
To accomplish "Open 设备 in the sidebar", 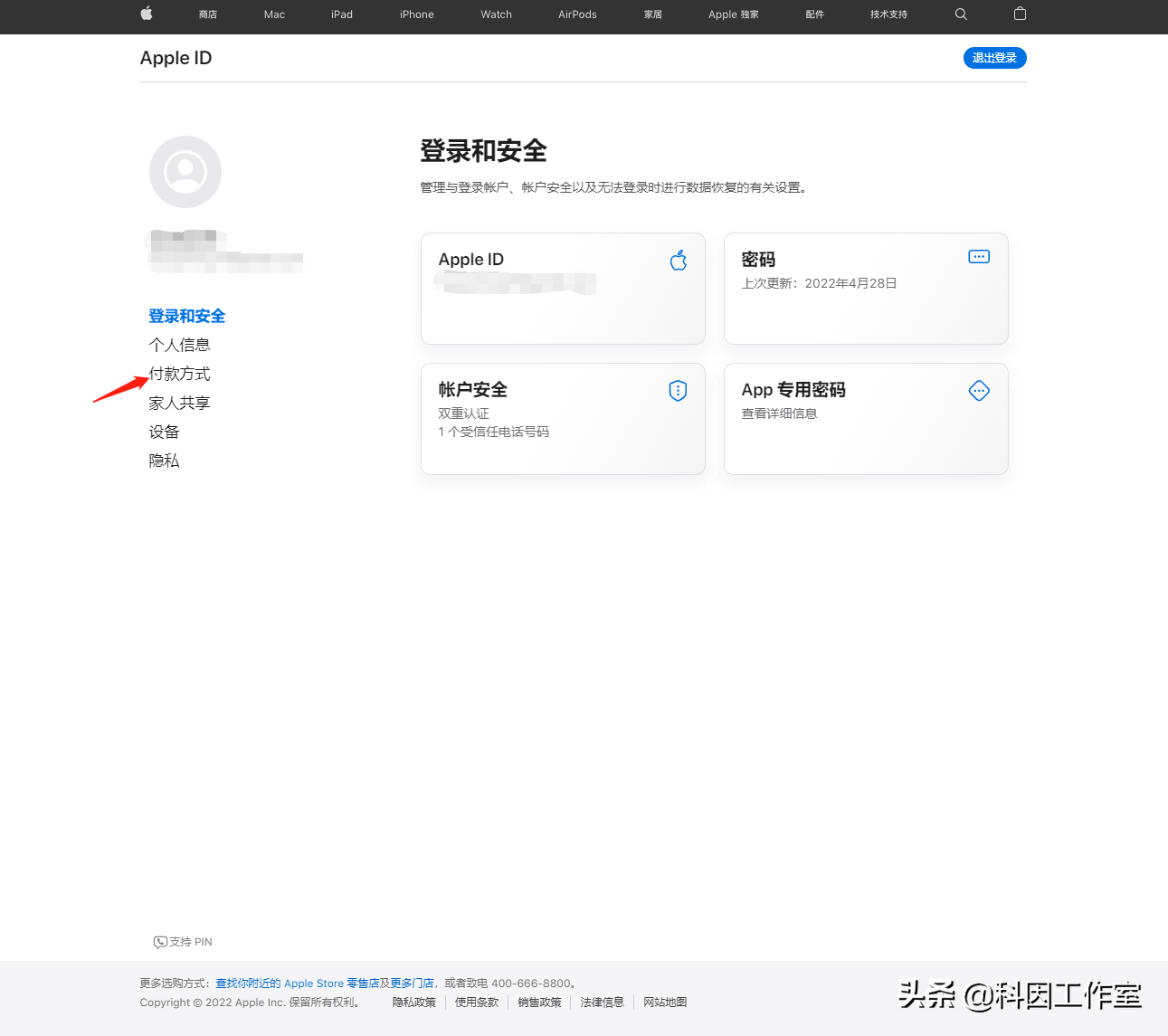I will pos(165,432).
